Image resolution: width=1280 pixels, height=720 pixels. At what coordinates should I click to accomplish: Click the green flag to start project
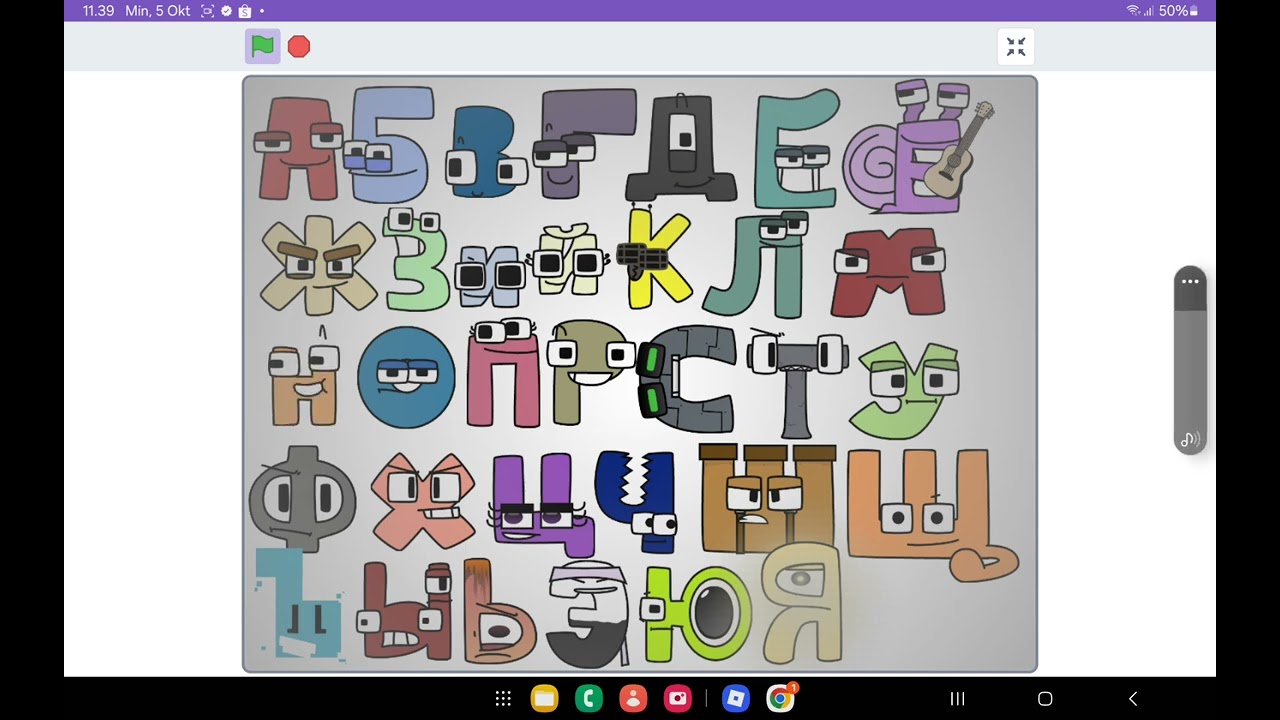pyautogui.click(x=262, y=46)
